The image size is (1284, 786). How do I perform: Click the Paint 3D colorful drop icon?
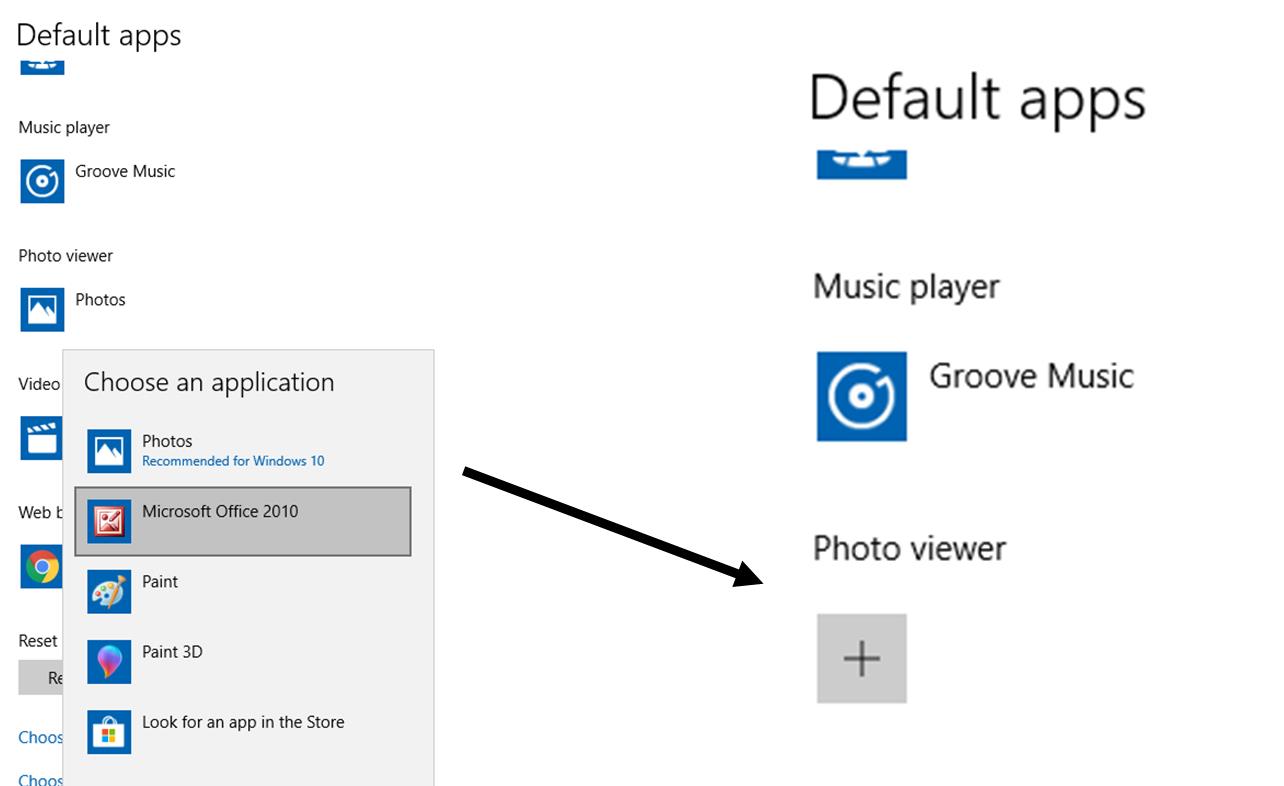tap(109, 661)
